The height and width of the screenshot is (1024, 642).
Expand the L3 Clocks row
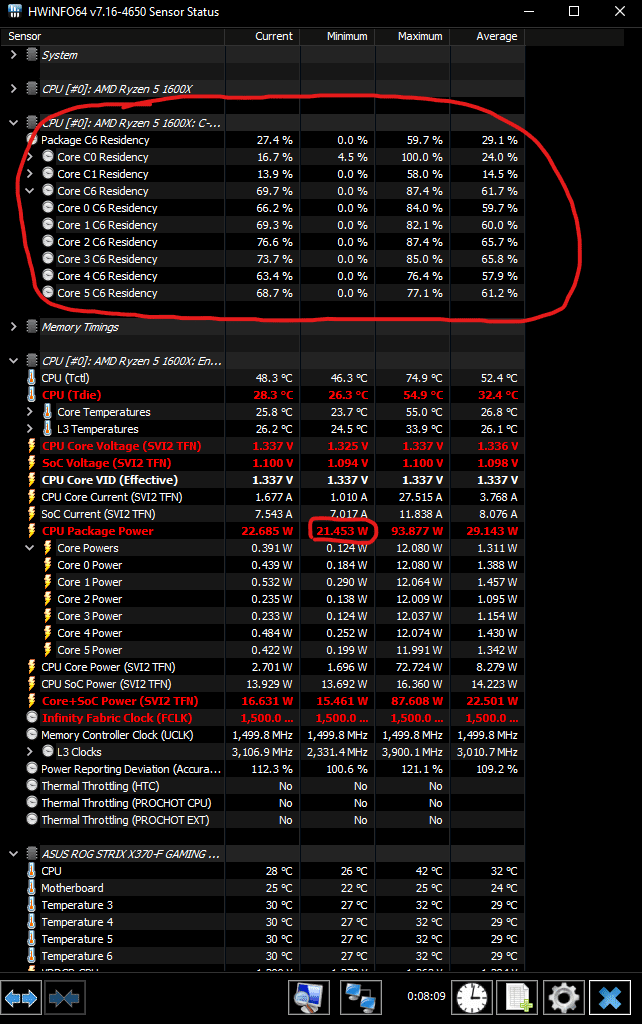(x=29, y=751)
